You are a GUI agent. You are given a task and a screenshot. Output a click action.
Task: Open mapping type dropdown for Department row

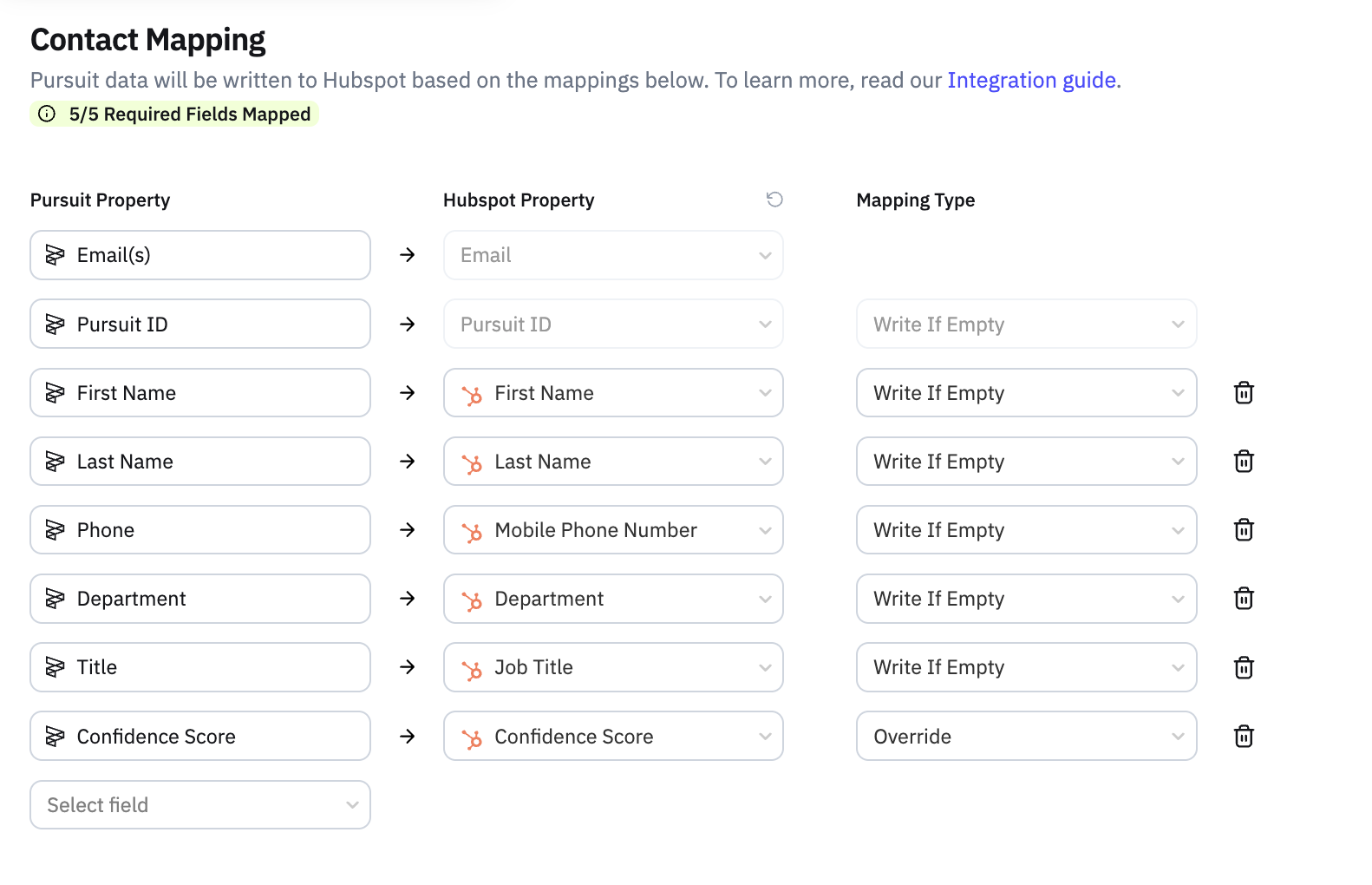pos(1027,599)
